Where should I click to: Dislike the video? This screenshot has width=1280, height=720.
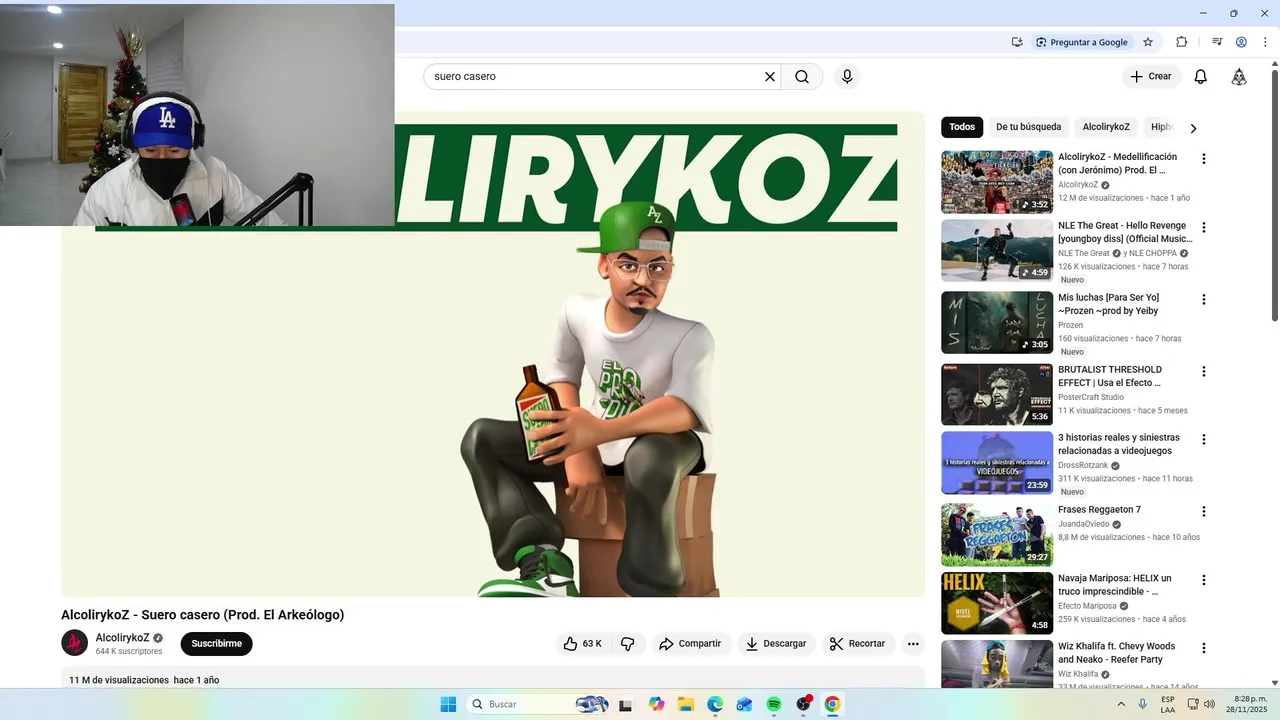(628, 644)
